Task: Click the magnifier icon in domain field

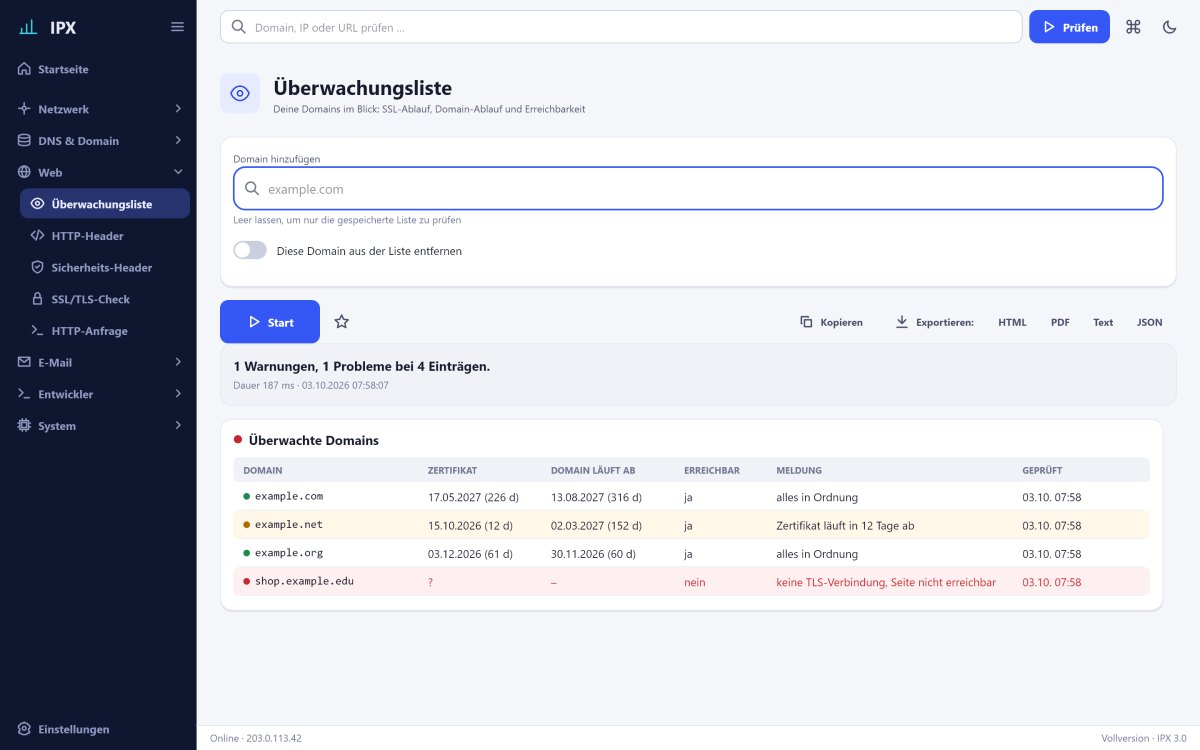Action: point(252,189)
